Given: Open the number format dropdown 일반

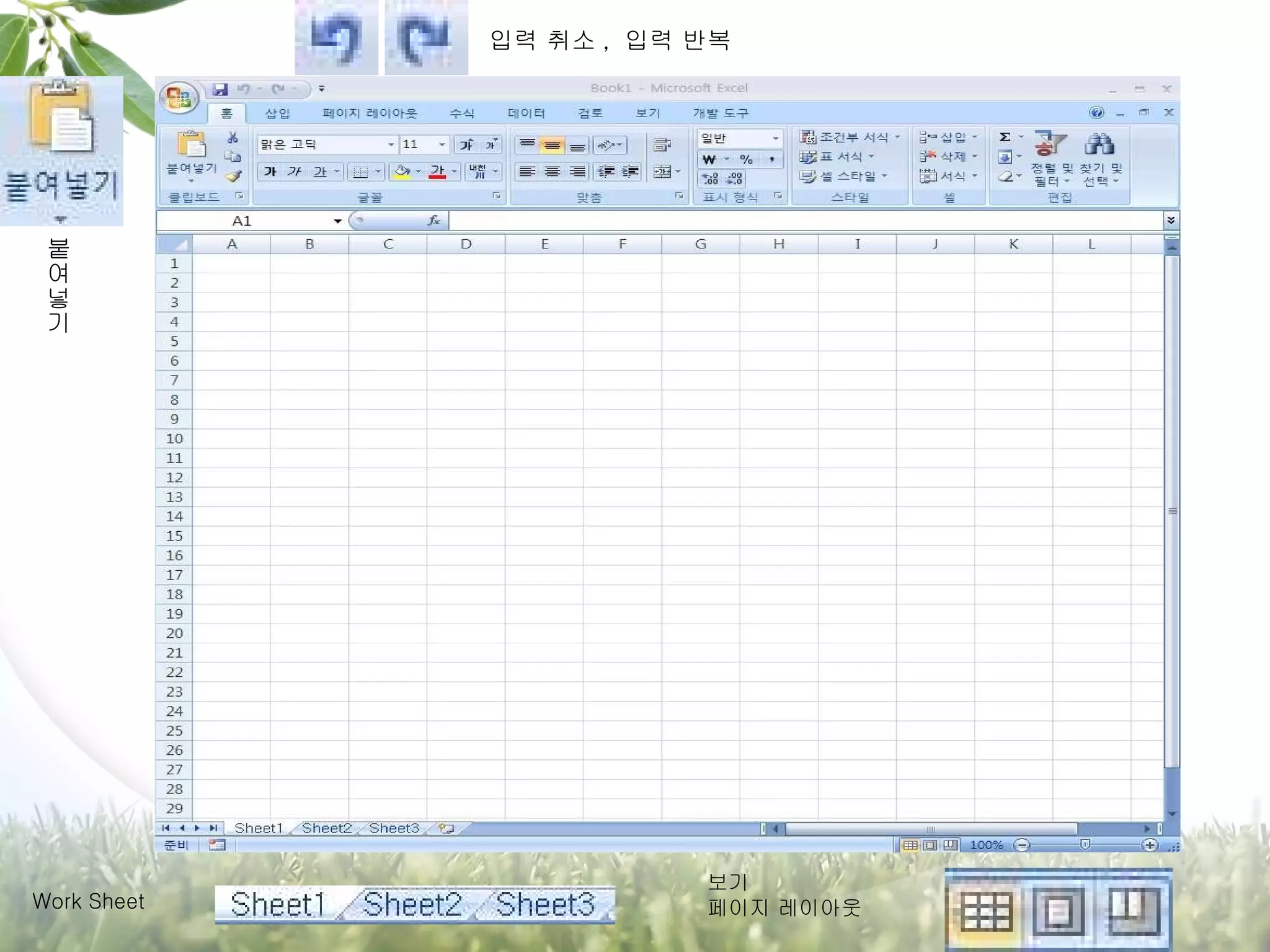Looking at the screenshot, I should pos(775,138).
